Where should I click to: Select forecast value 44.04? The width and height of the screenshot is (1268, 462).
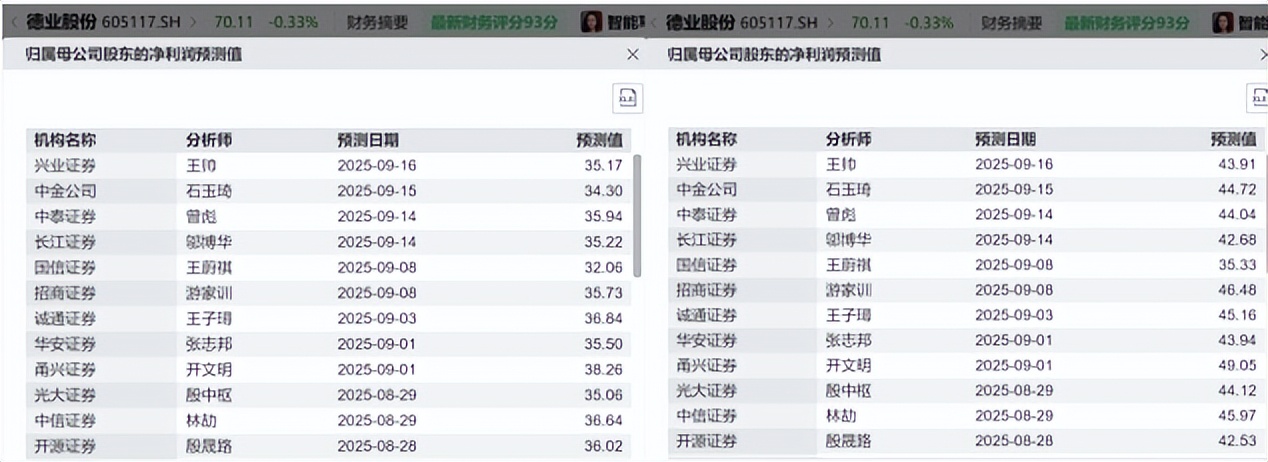1237,214
